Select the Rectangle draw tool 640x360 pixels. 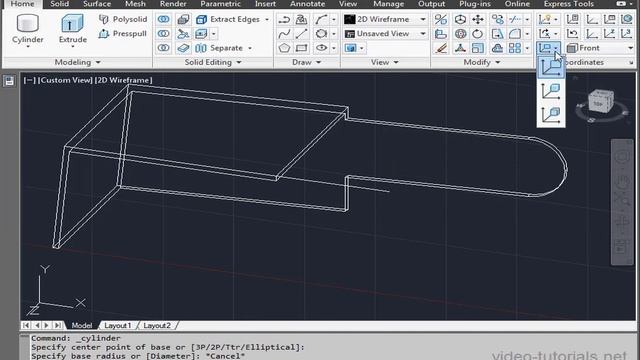[302, 48]
